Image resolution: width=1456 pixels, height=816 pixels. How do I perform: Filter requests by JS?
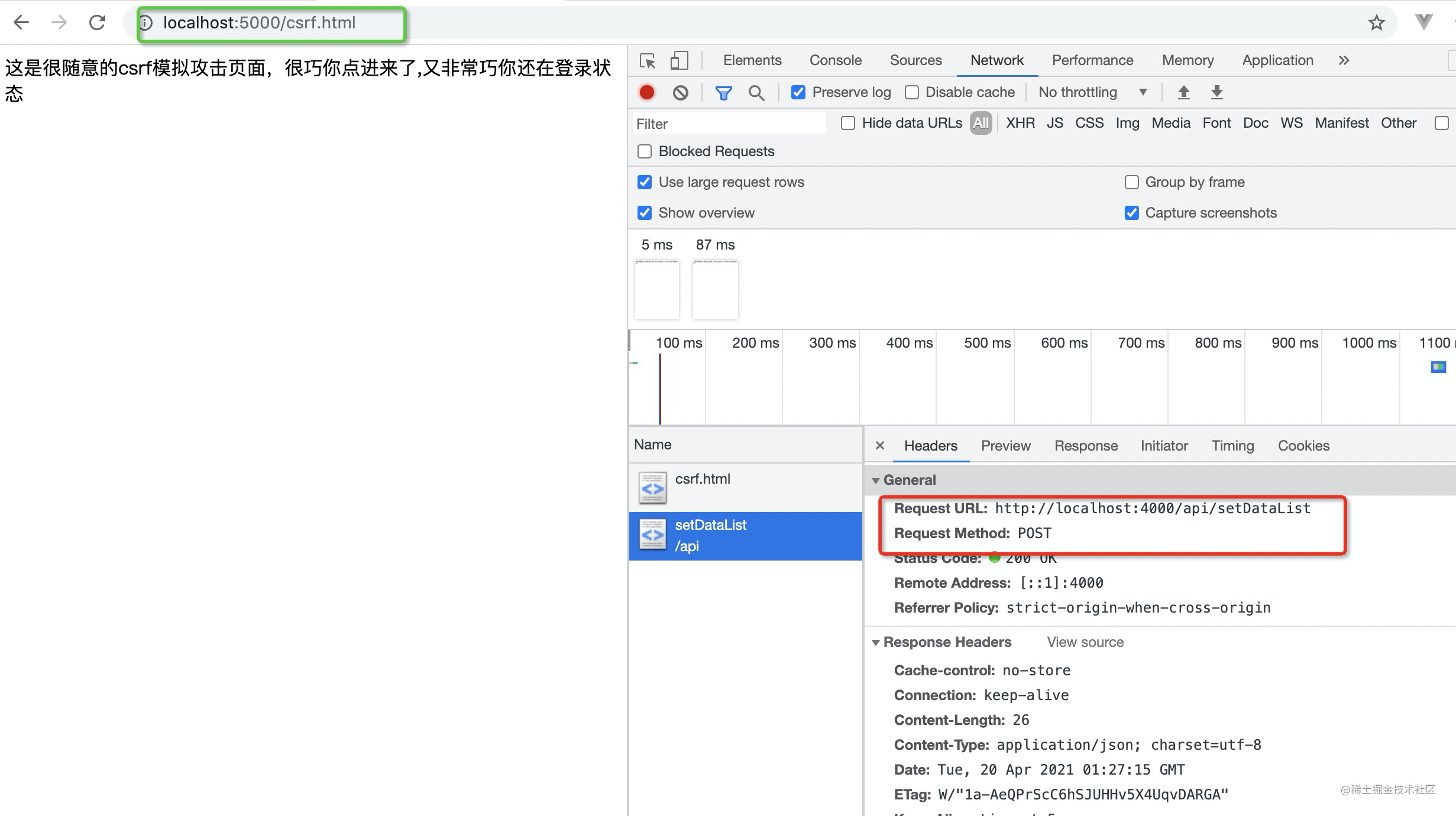[x=1055, y=123]
